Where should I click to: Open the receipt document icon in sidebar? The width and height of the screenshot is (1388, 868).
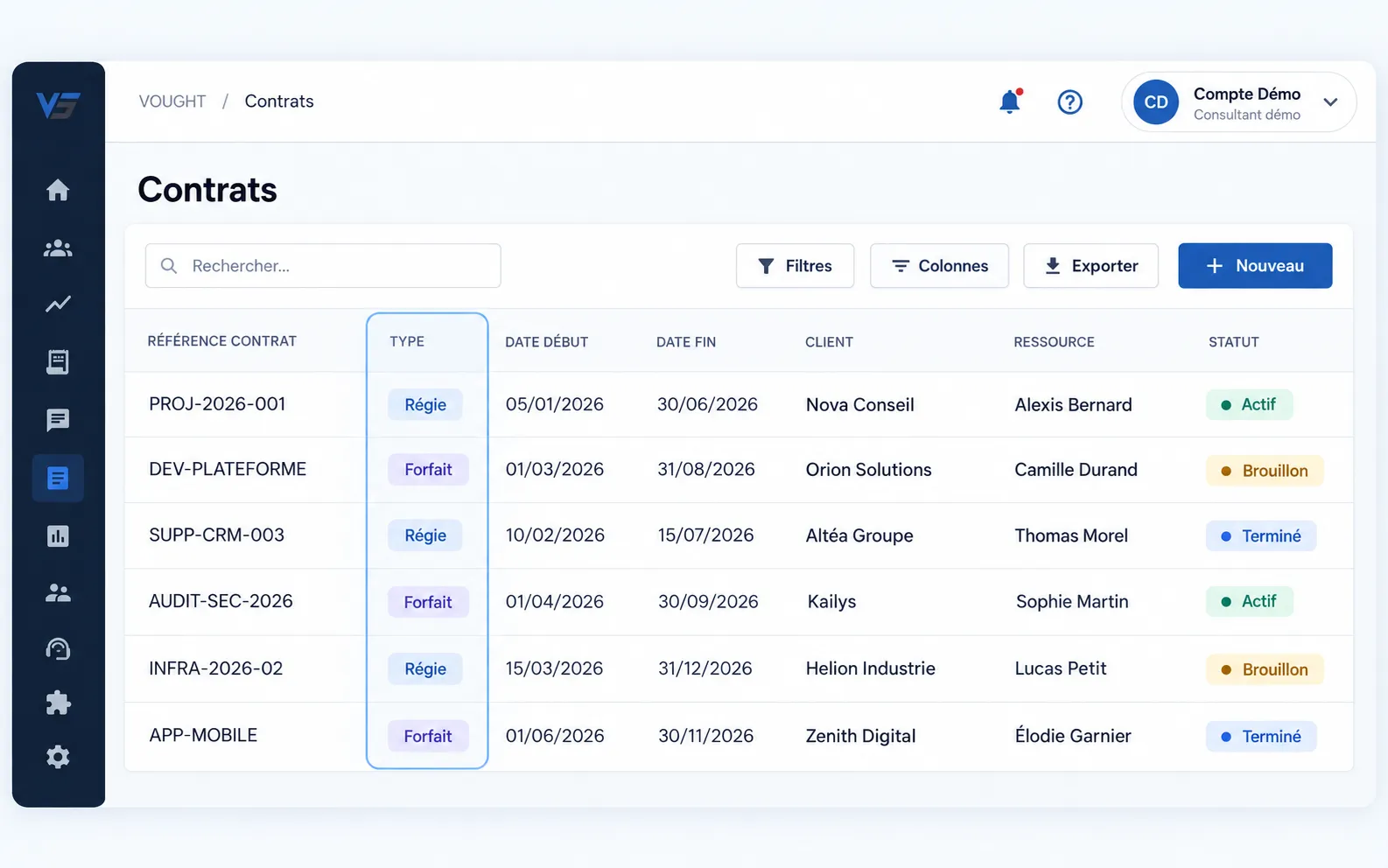point(58,362)
